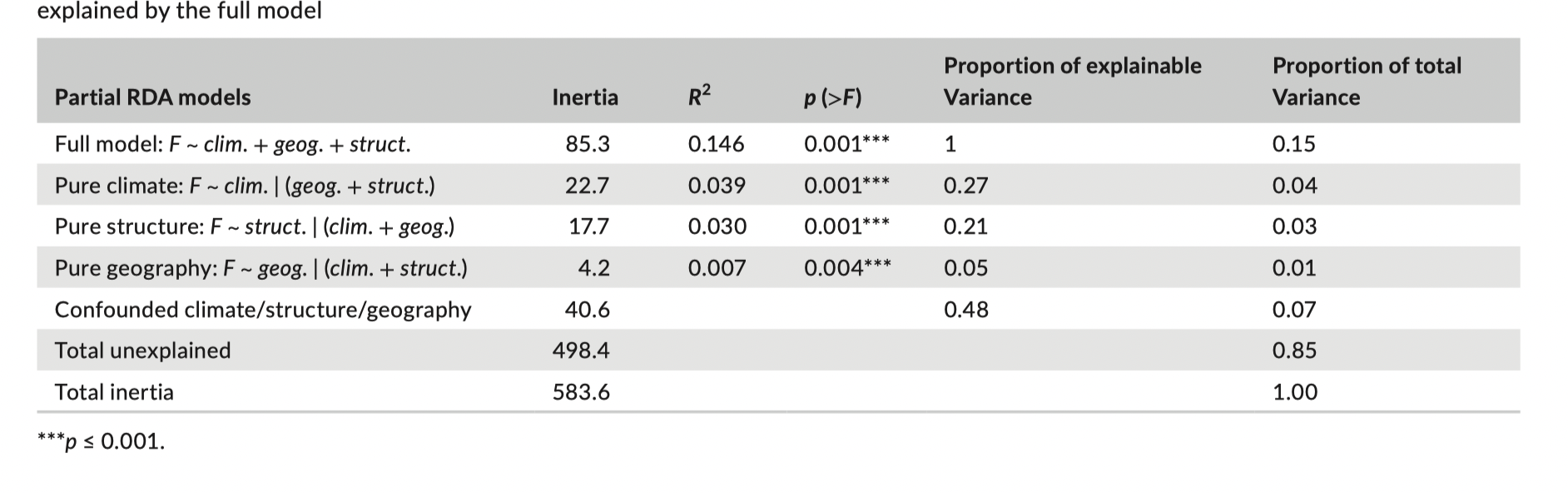The image size is (1568, 493).
Task: Click the inertia value 583.6
Action: click(581, 392)
